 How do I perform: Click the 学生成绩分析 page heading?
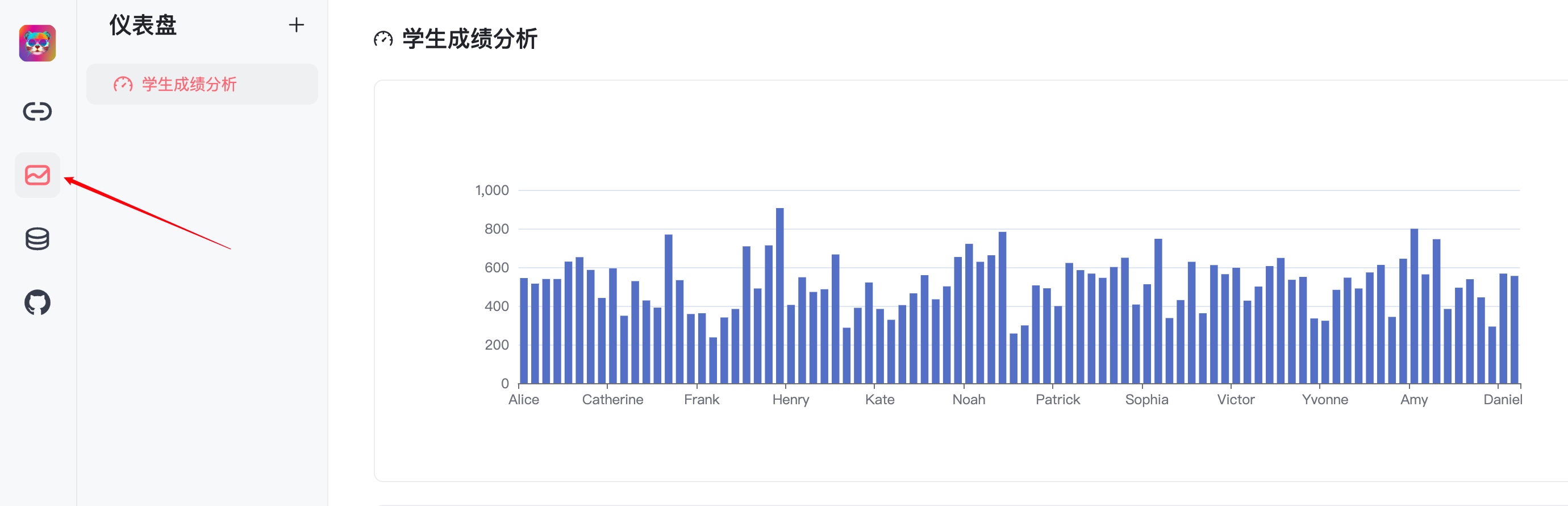pyautogui.click(x=469, y=39)
